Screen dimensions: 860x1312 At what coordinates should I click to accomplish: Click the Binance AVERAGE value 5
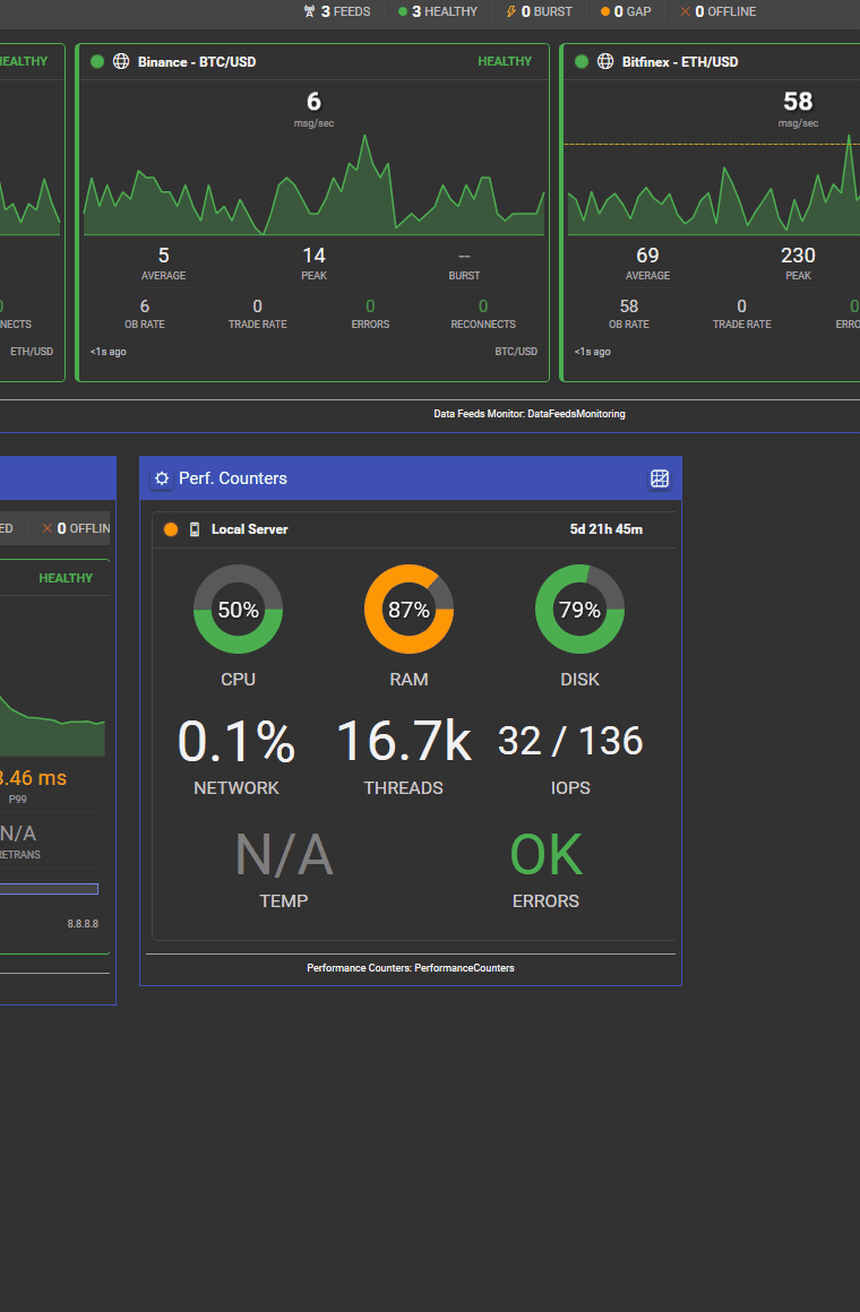click(164, 256)
